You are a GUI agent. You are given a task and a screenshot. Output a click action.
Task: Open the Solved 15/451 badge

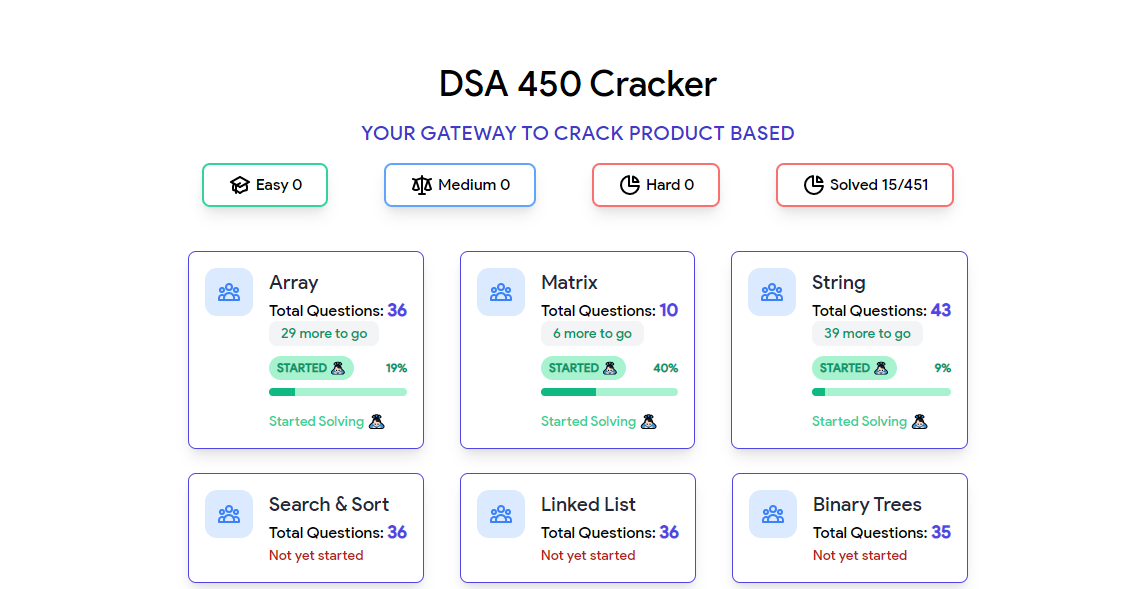coord(864,185)
